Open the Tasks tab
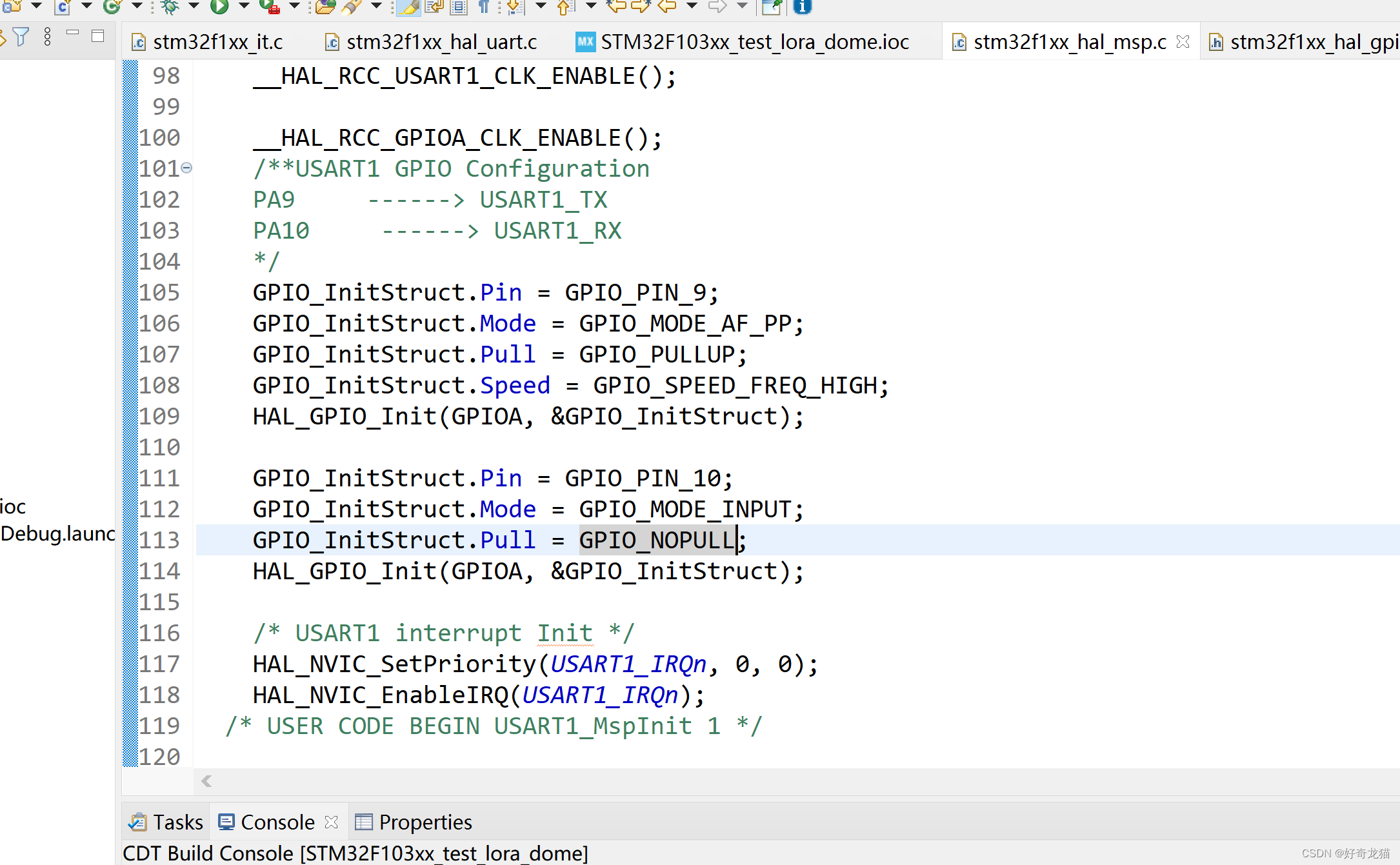 (x=166, y=822)
